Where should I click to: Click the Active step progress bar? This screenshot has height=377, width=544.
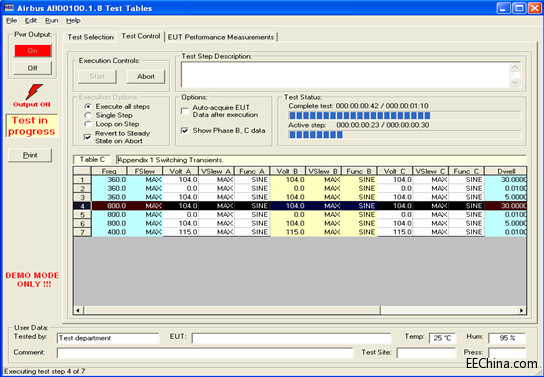click(405, 135)
